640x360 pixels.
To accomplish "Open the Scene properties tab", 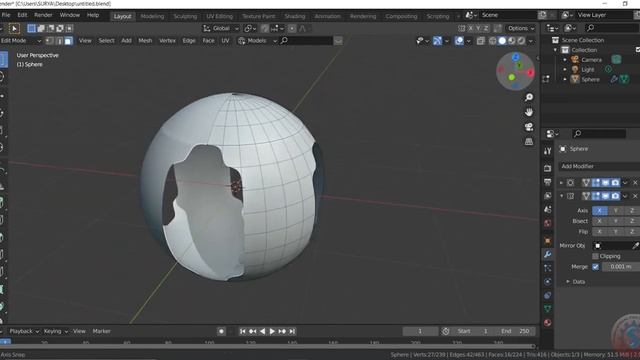I will (548, 210).
